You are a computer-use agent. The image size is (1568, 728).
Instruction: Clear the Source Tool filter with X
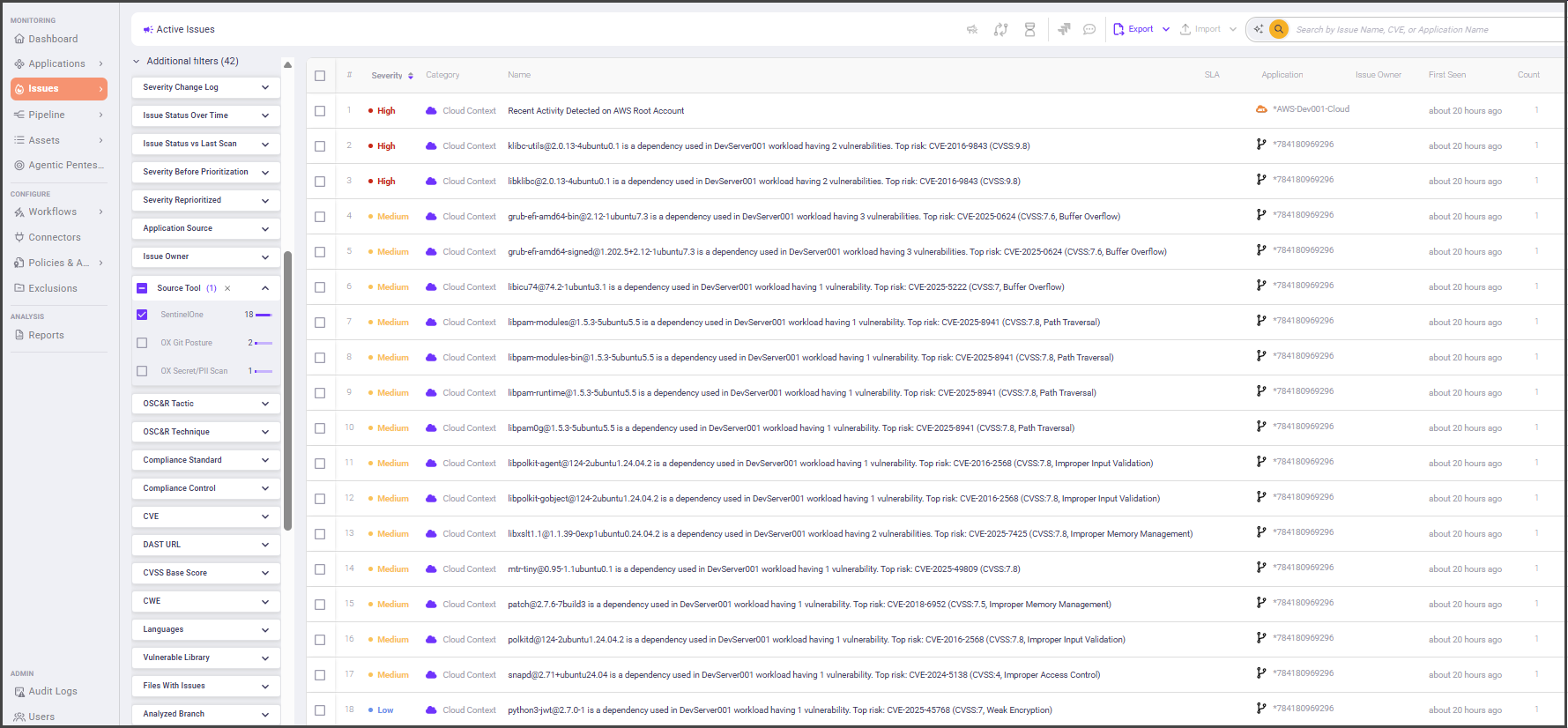click(x=227, y=288)
